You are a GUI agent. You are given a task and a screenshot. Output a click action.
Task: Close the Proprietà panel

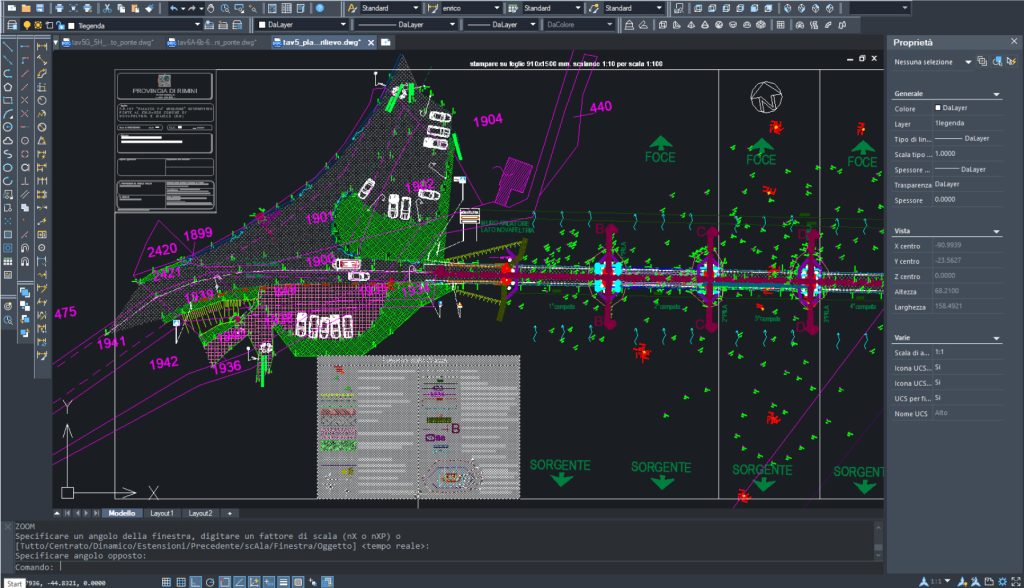1012,43
